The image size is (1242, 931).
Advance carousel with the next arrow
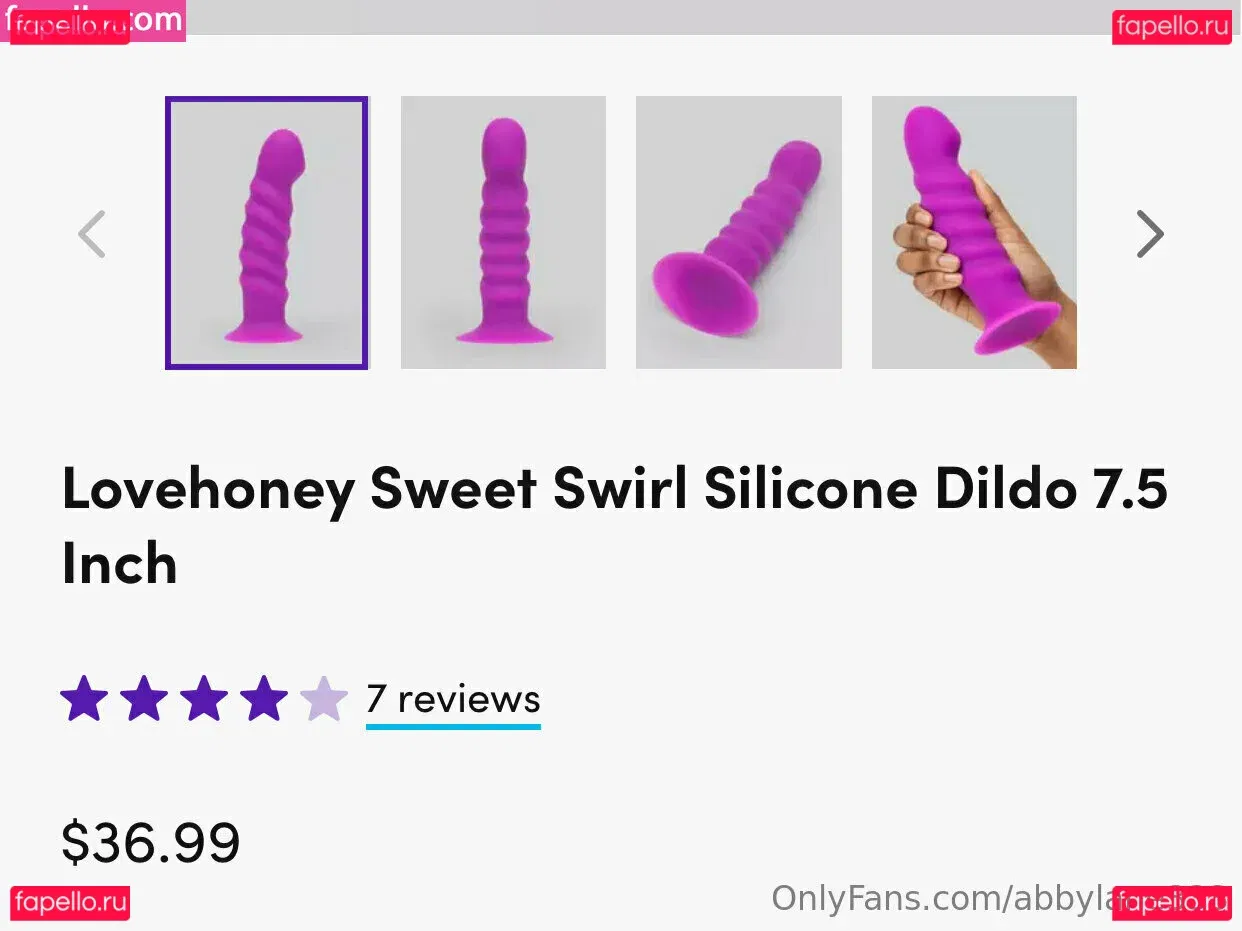click(1150, 234)
